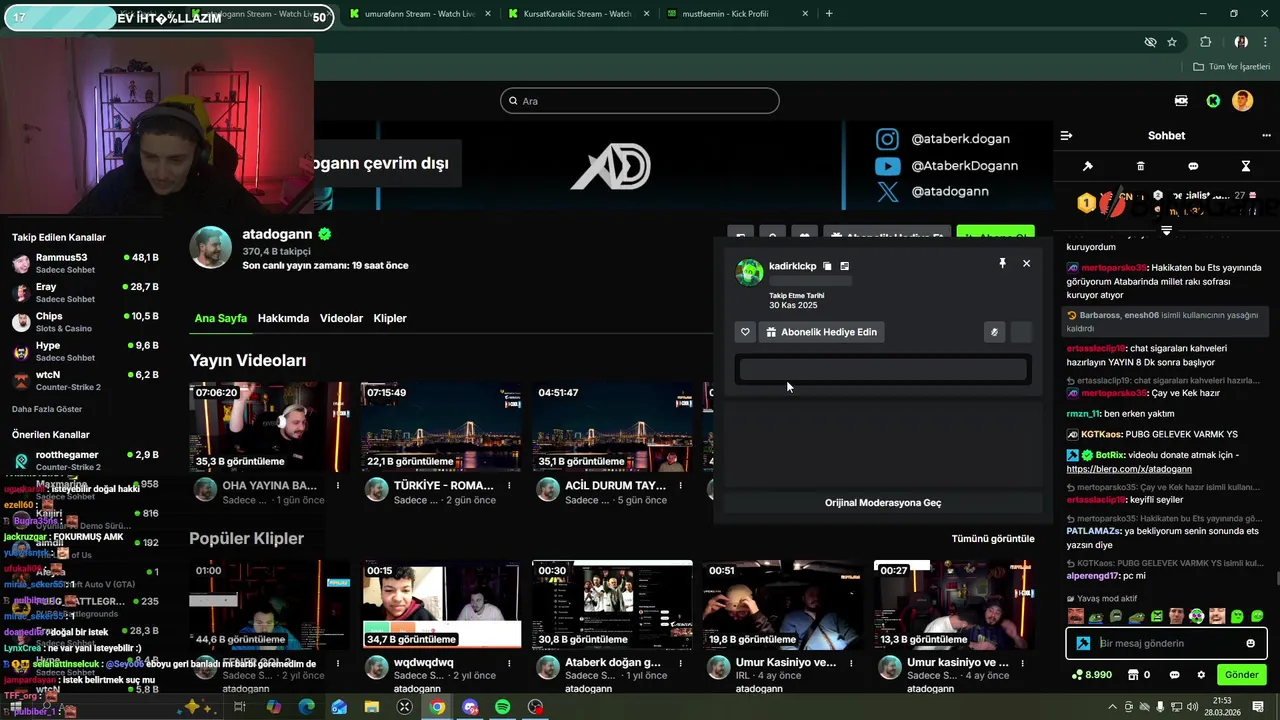
Task: Open options menu for Ataberk doğan g... clip
Action: coord(680,663)
